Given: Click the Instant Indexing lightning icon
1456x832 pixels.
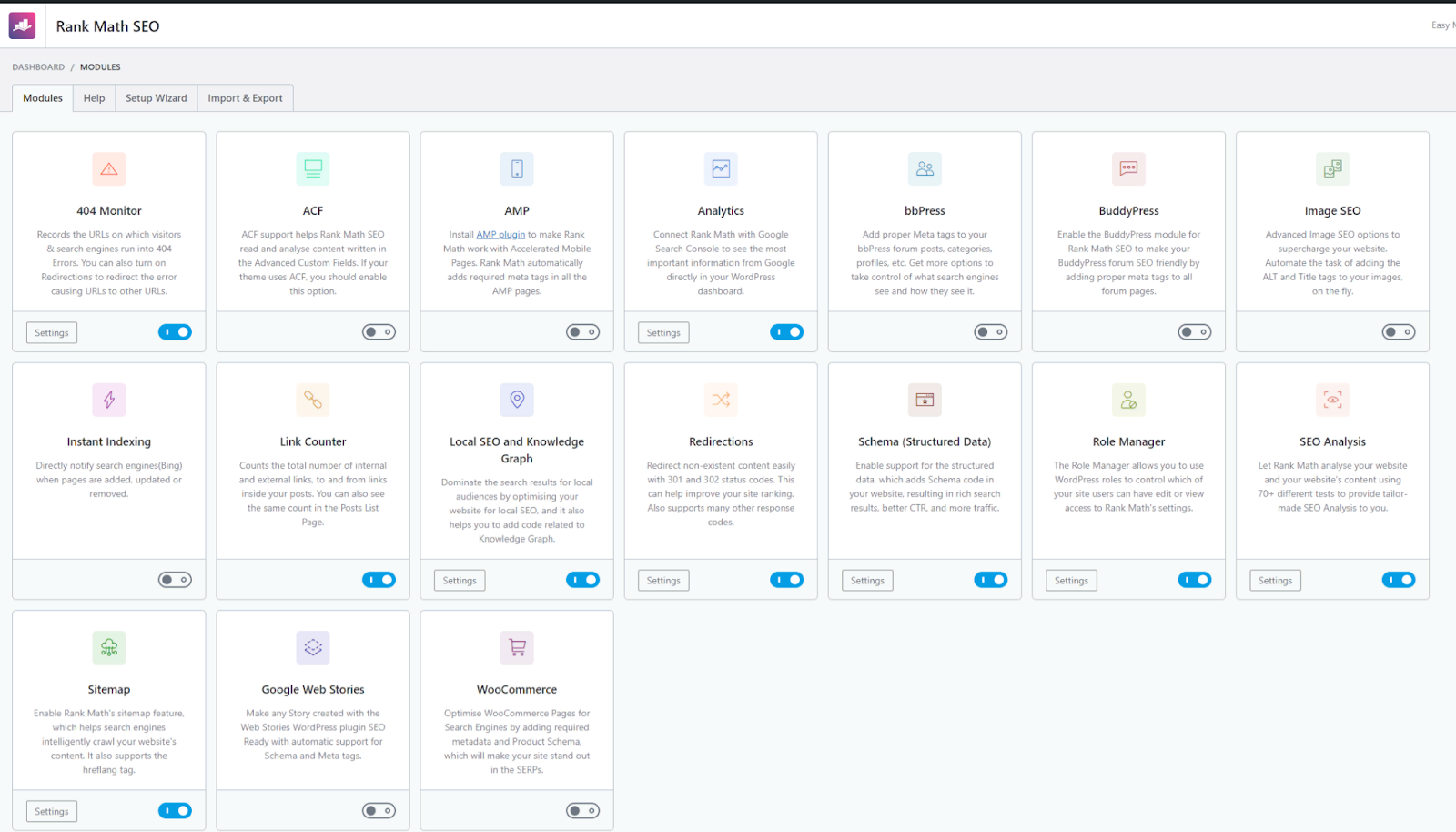Looking at the screenshot, I should coord(109,400).
